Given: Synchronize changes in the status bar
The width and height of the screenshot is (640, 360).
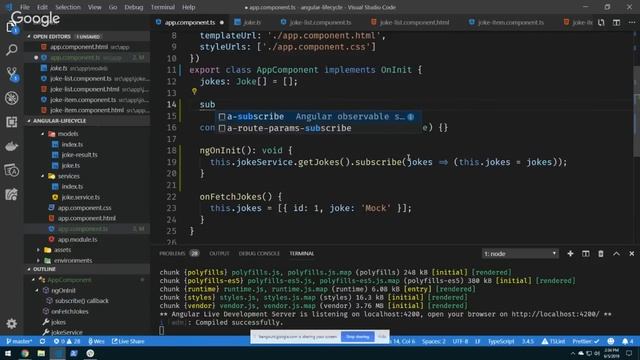Looking at the screenshot, I should (42, 341).
